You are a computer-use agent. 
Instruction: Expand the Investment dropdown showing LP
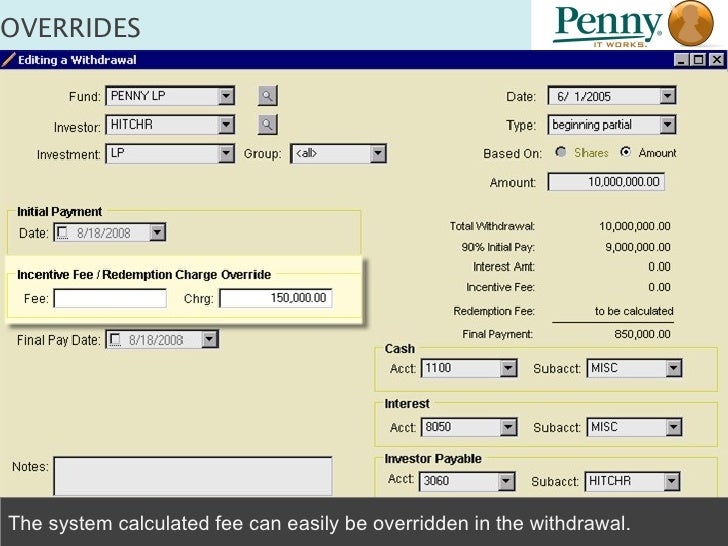[x=226, y=153]
